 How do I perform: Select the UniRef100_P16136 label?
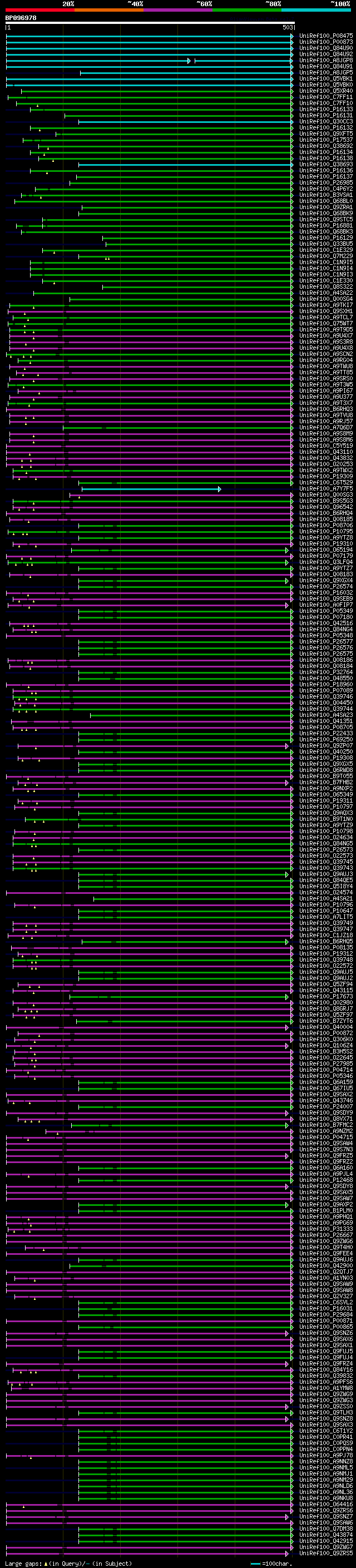326,170
